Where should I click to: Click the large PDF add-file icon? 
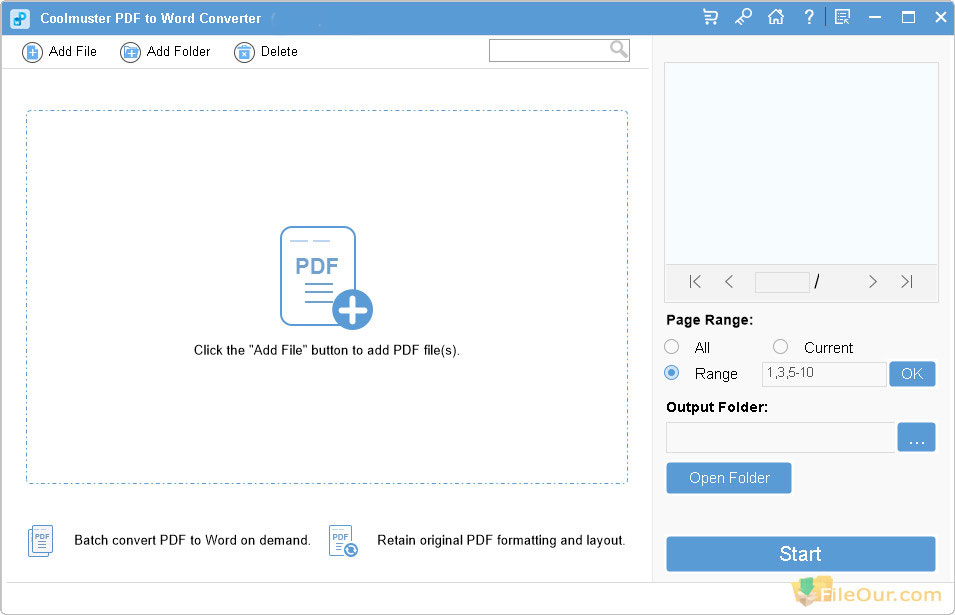pos(325,277)
